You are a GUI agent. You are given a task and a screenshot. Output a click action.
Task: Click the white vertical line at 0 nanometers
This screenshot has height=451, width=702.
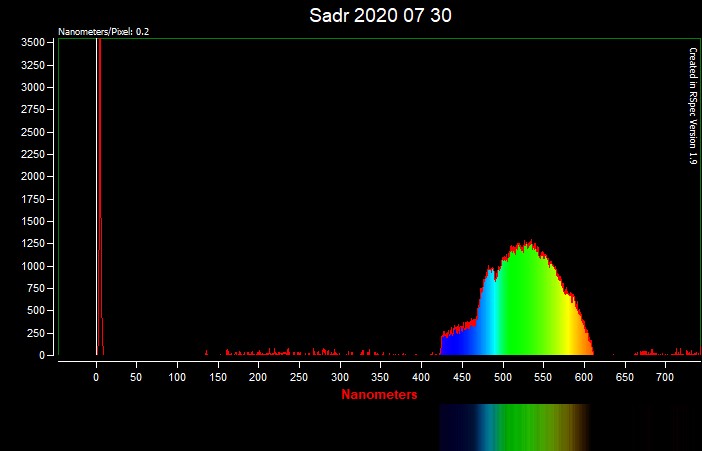click(x=96, y=200)
